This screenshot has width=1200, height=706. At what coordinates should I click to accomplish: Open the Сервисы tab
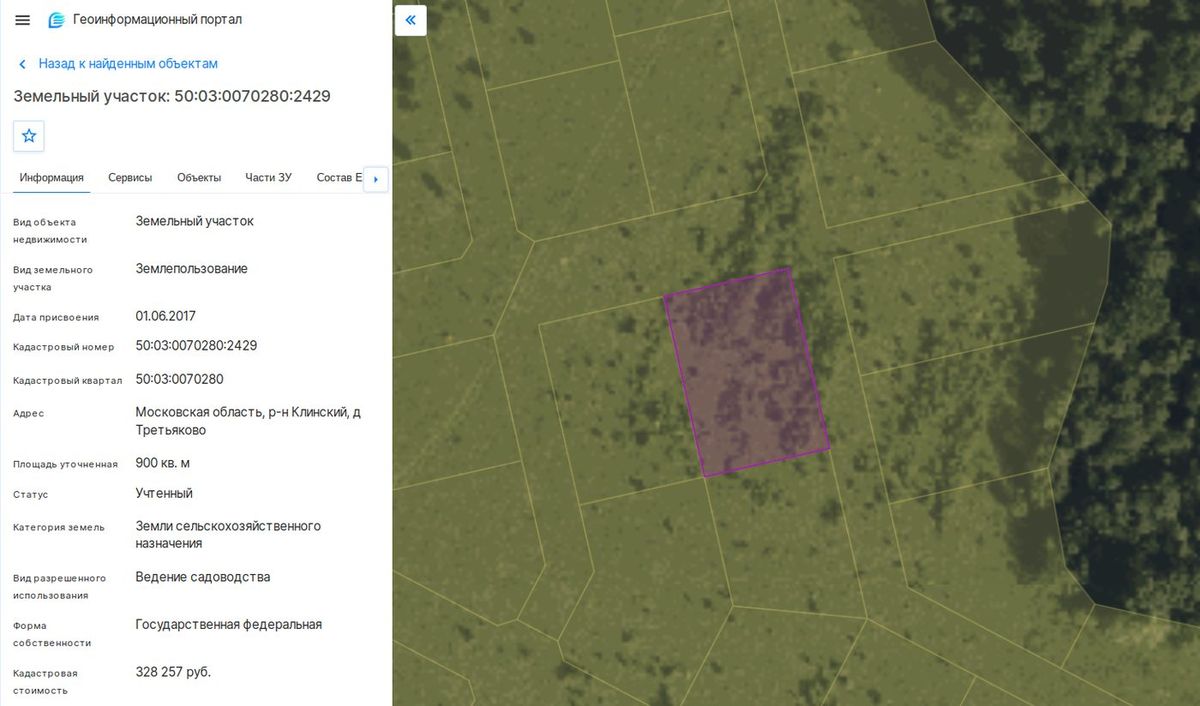pyautogui.click(x=130, y=178)
